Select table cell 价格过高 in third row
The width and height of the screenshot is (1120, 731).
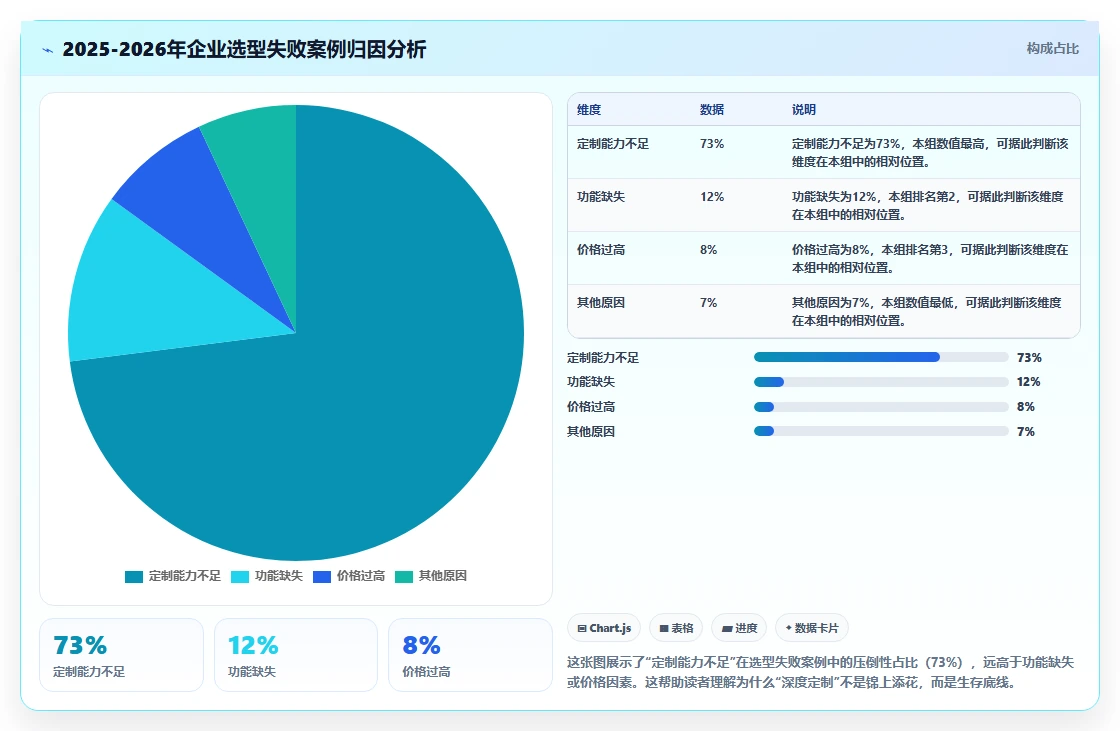click(601, 250)
